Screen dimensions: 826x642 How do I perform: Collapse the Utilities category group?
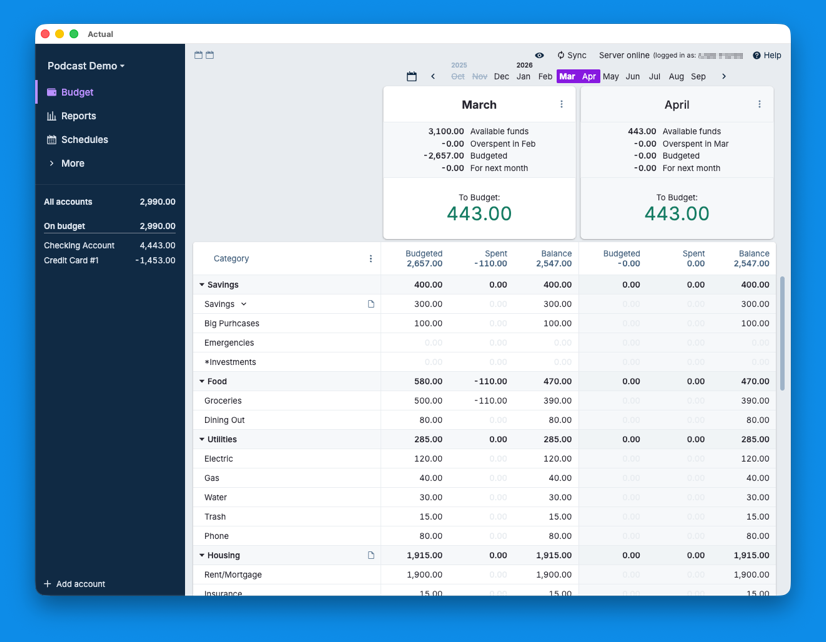202,440
